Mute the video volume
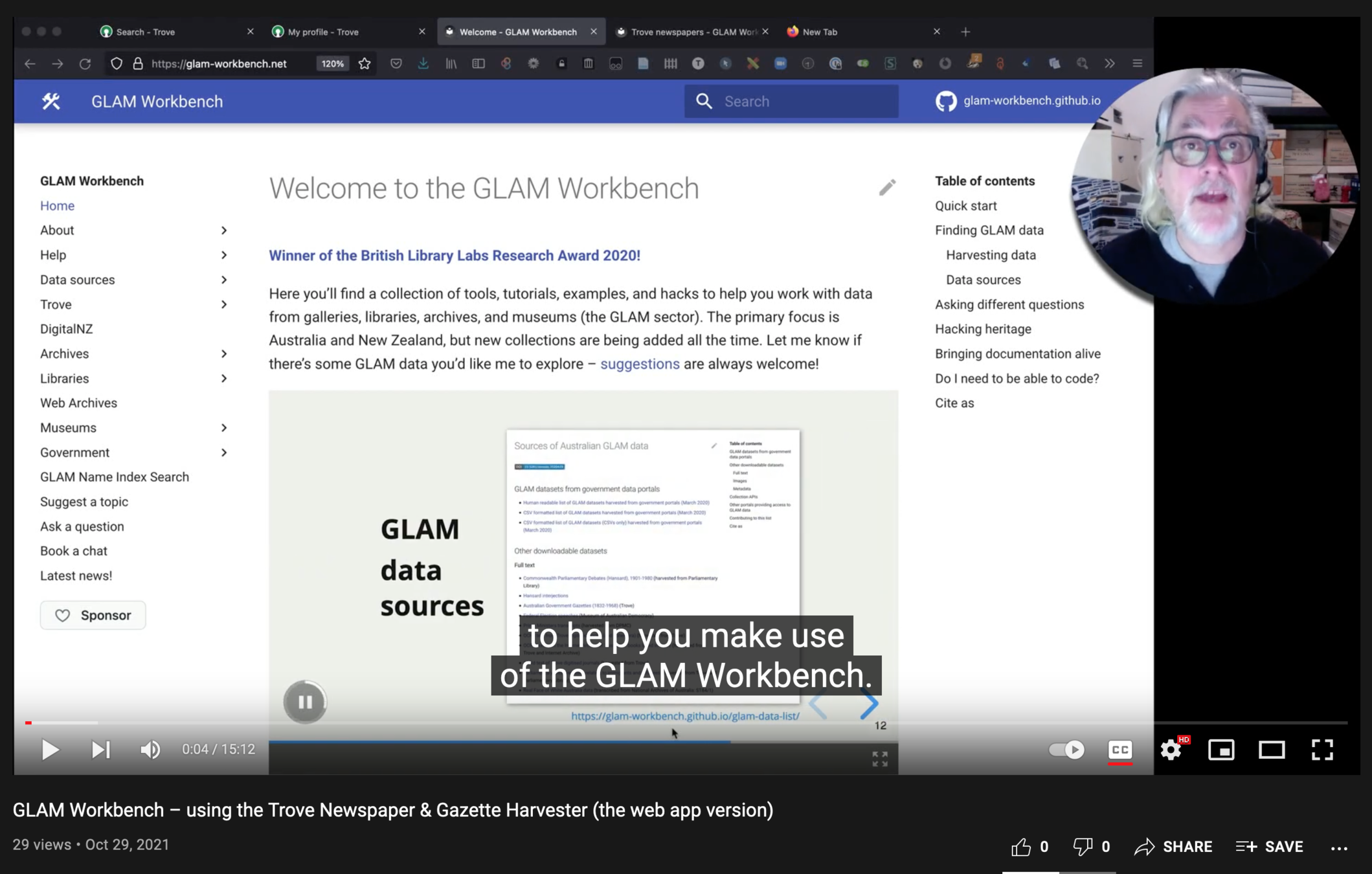The height and width of the screenshot is (874, 1372). pos(150,750)
